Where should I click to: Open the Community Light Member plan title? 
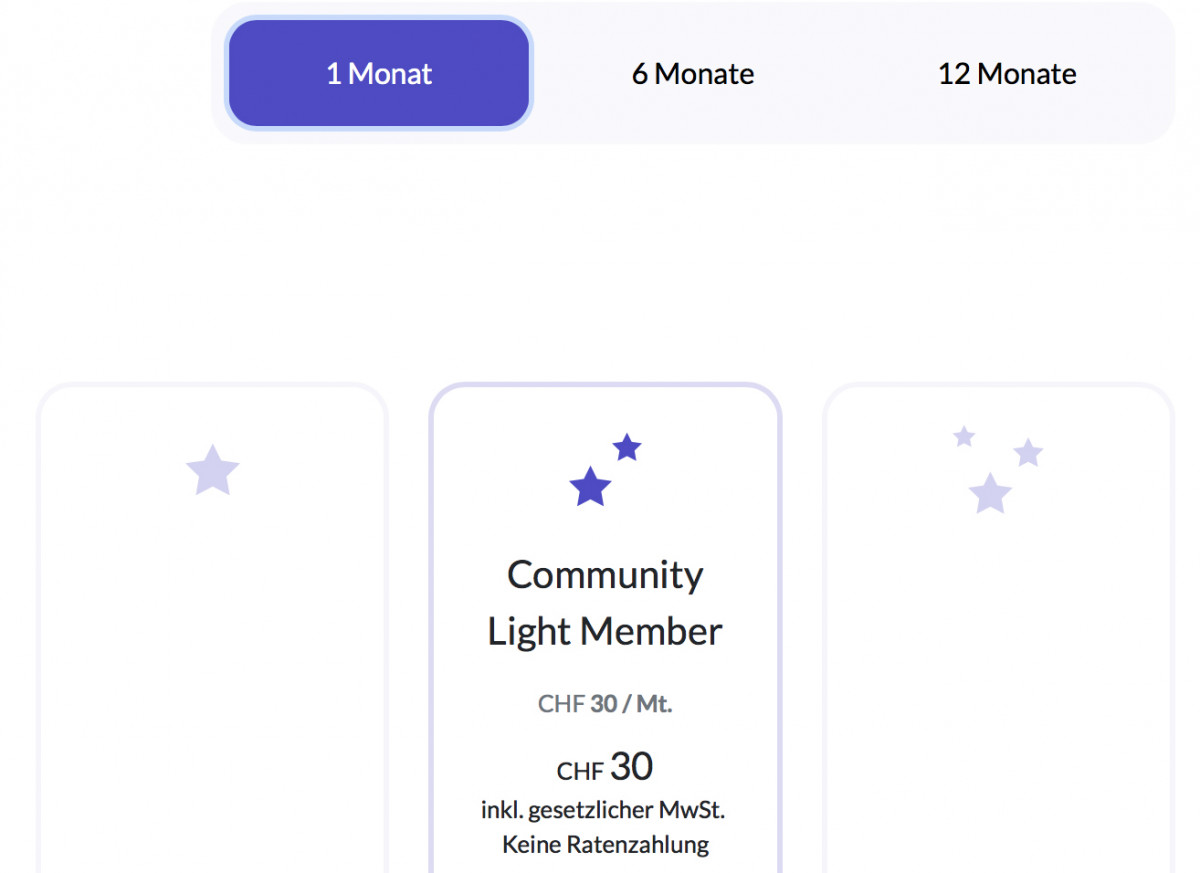tap(605, 603)
